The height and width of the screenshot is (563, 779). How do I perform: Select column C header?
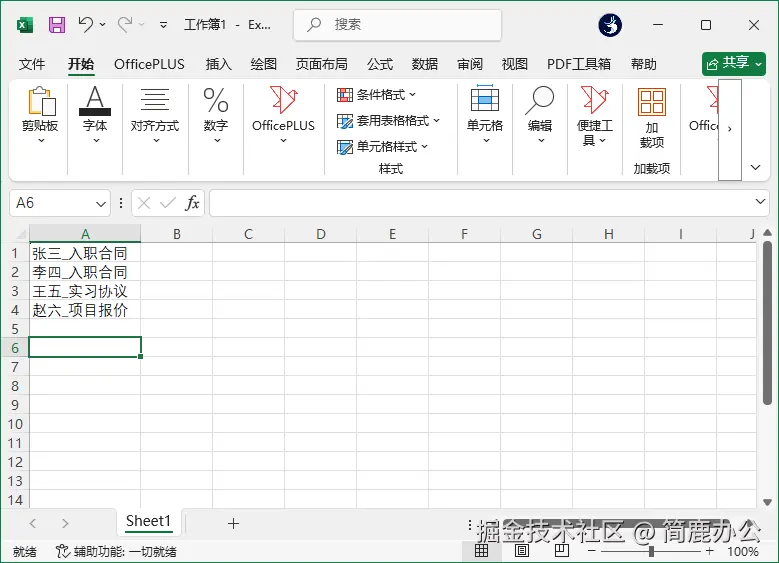(x=248, y=234)
